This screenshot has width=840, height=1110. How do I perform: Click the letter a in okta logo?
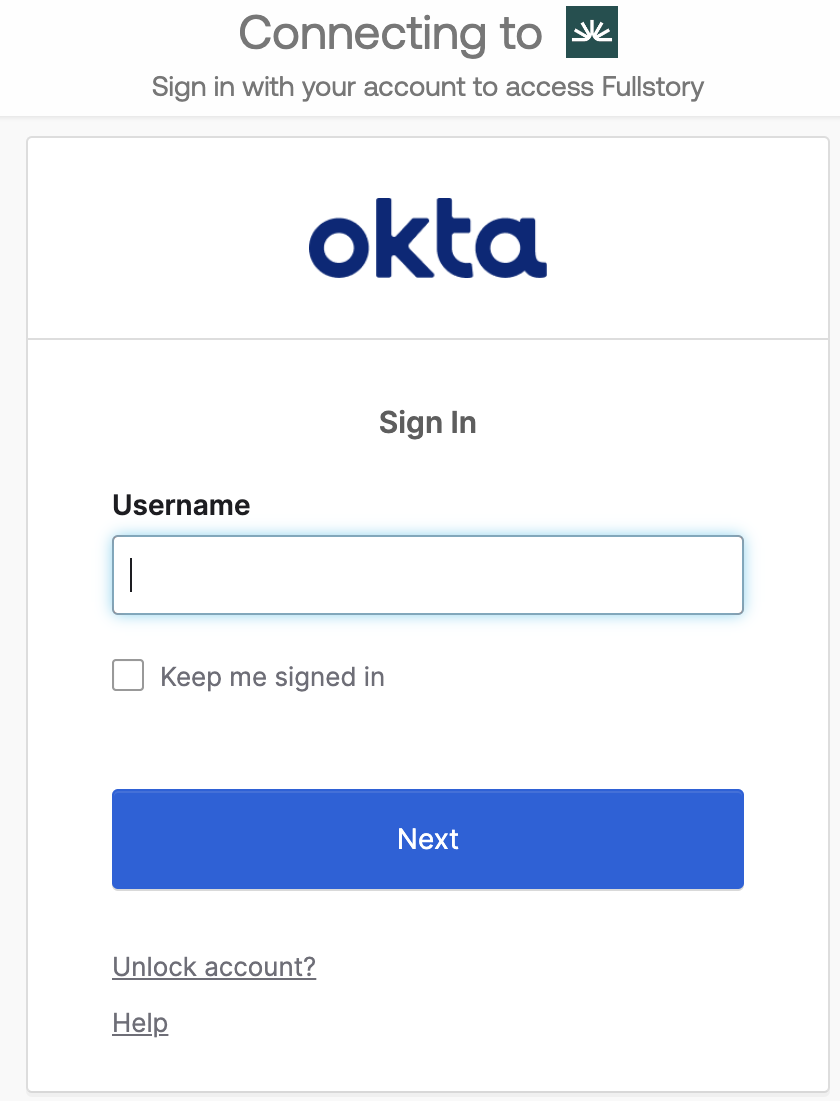tap(514, 248)
